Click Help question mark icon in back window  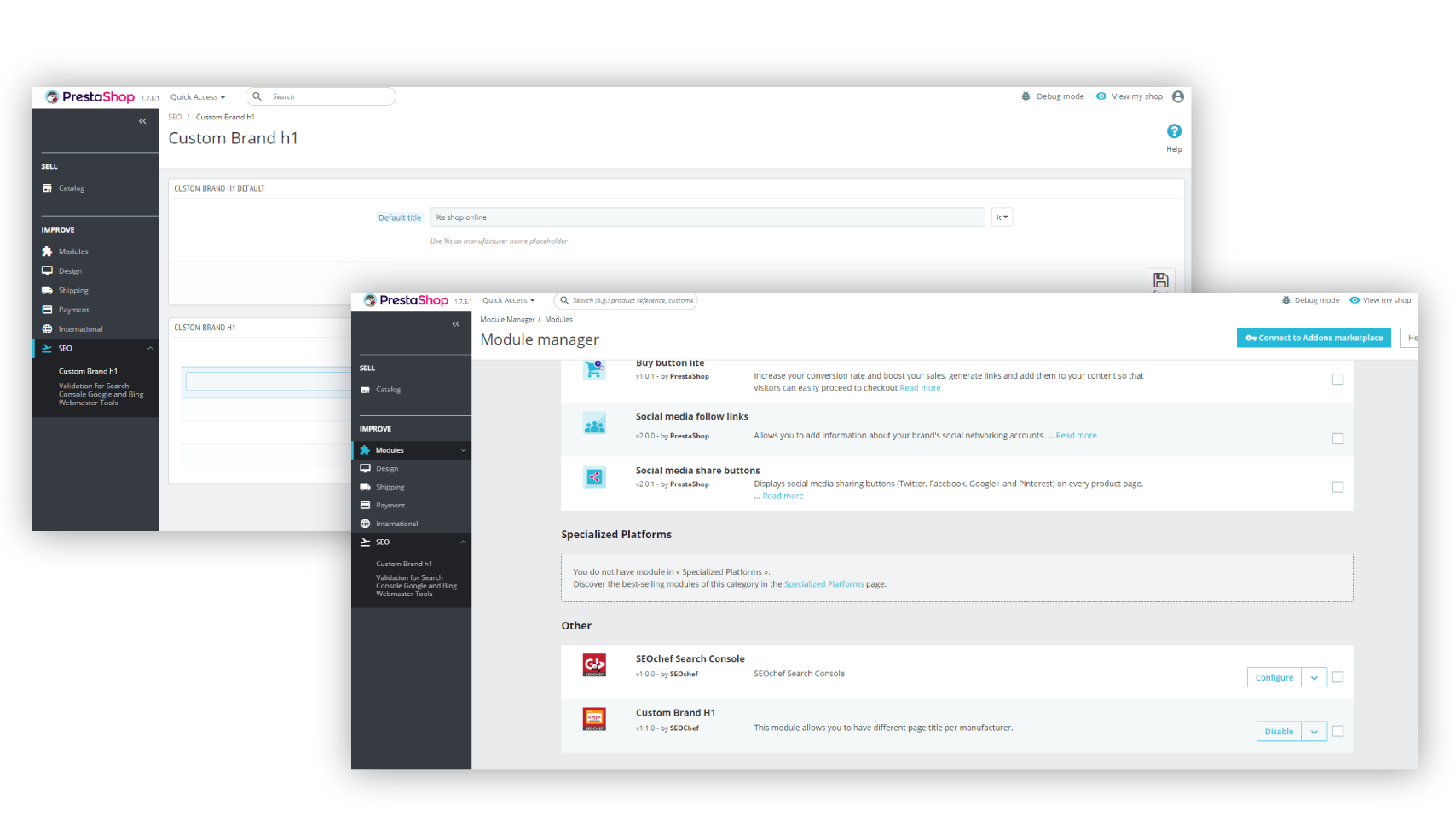[1174, 130]
